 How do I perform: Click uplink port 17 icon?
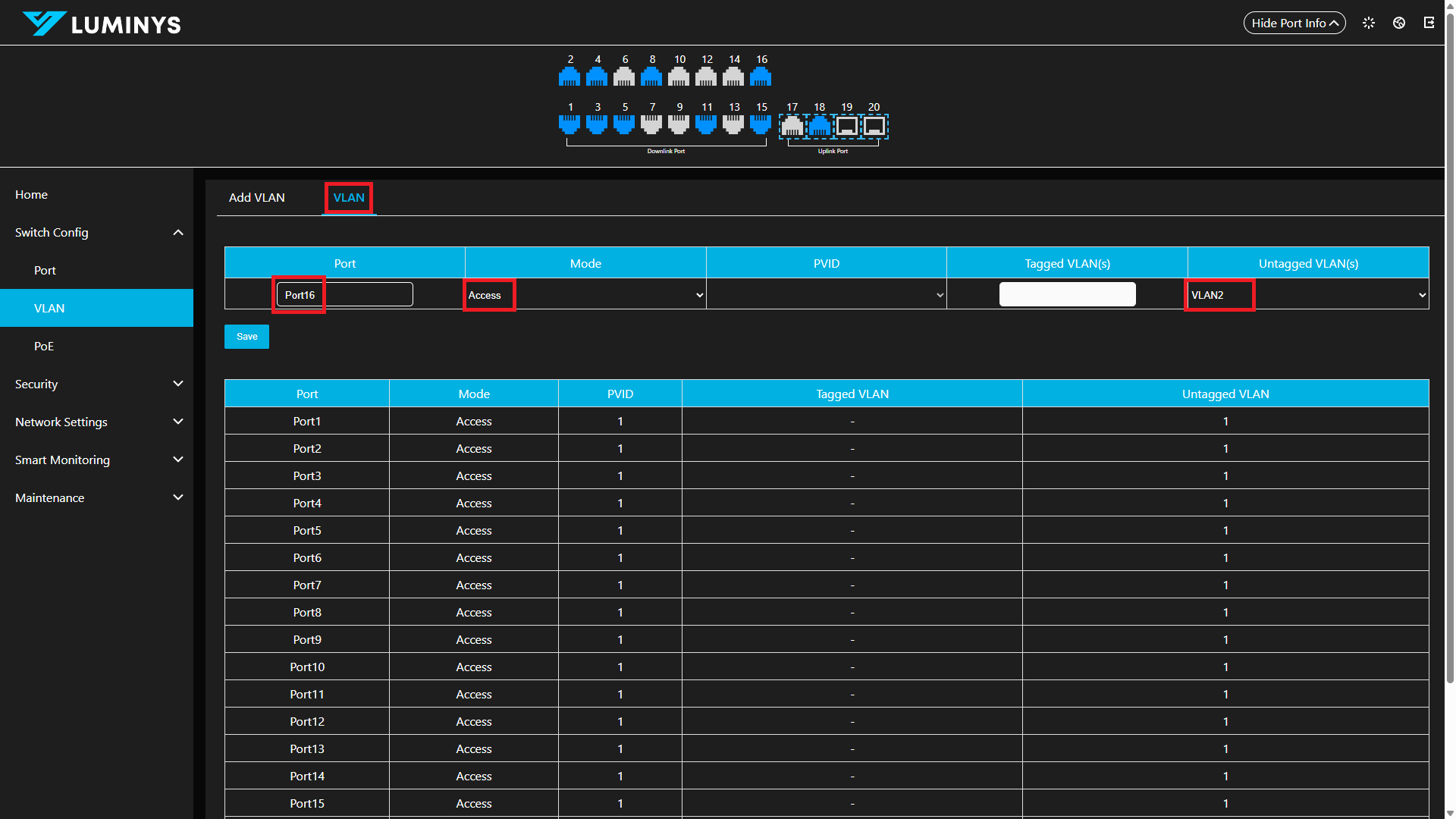(792, 126)
